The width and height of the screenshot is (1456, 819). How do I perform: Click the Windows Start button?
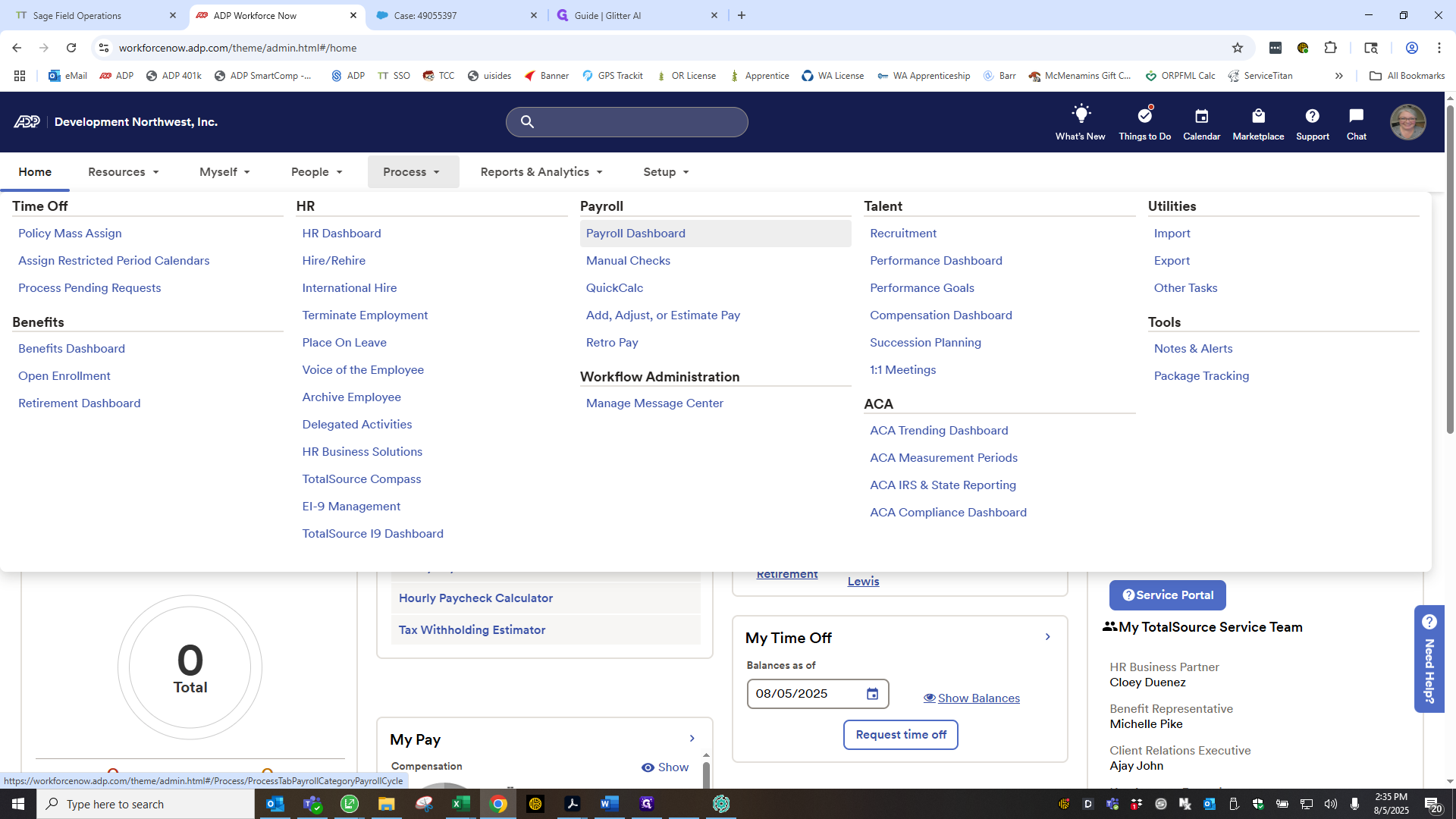[x=18, y=804]
